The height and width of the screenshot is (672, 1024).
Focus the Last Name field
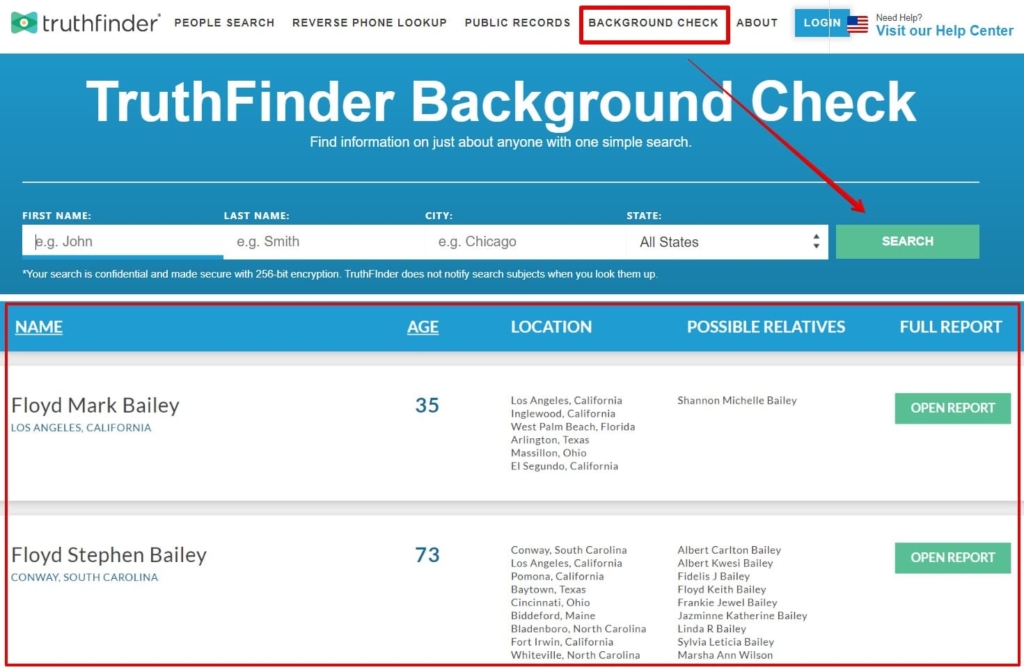(324, 242)
